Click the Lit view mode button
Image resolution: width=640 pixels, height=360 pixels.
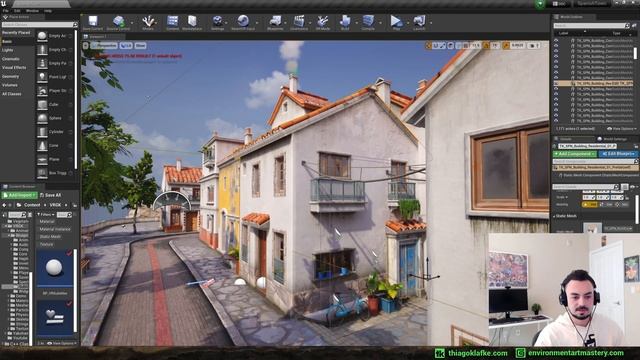coord(126,46)
